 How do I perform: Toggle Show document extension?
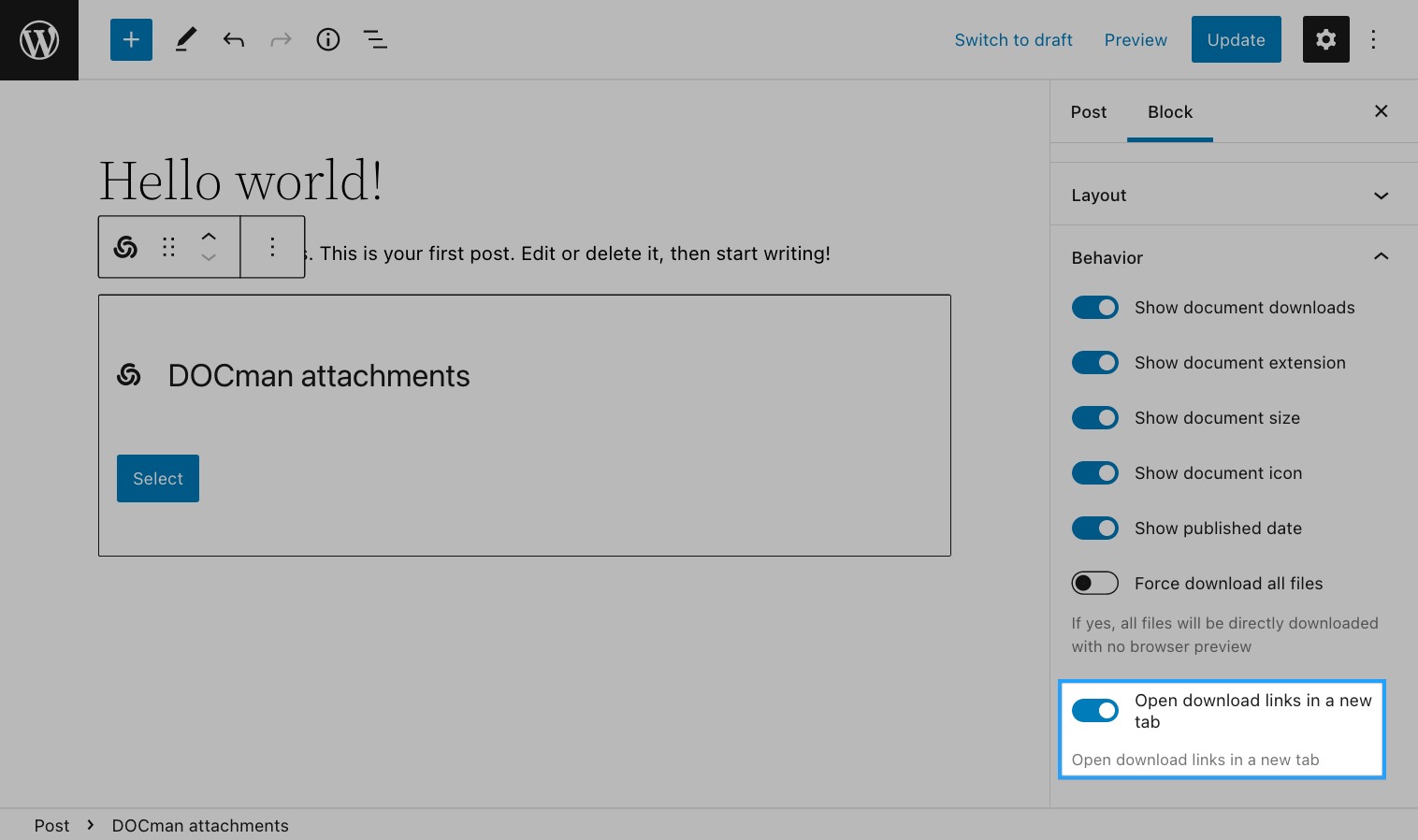tap(1094, 363)
